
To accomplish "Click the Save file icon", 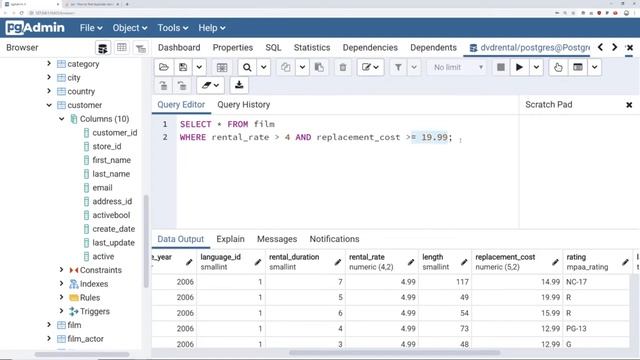I will click(183, 67).
